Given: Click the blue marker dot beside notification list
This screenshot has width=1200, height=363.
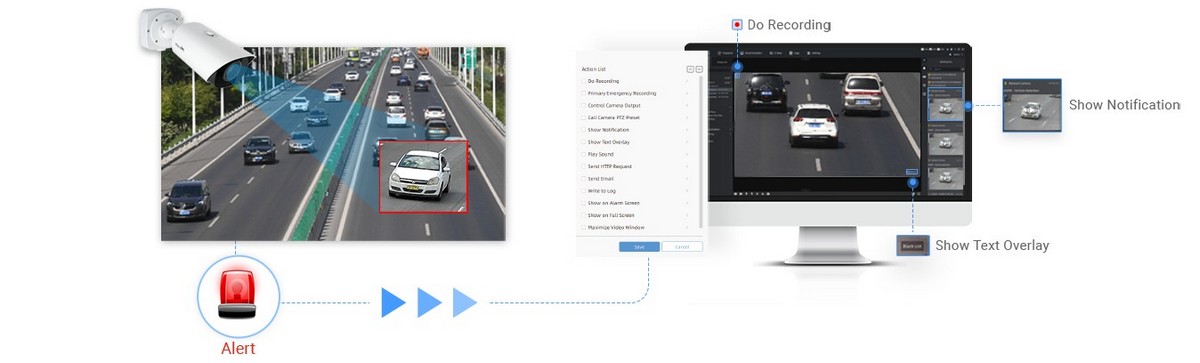Looking at the screenshot, I should point(968,106).
